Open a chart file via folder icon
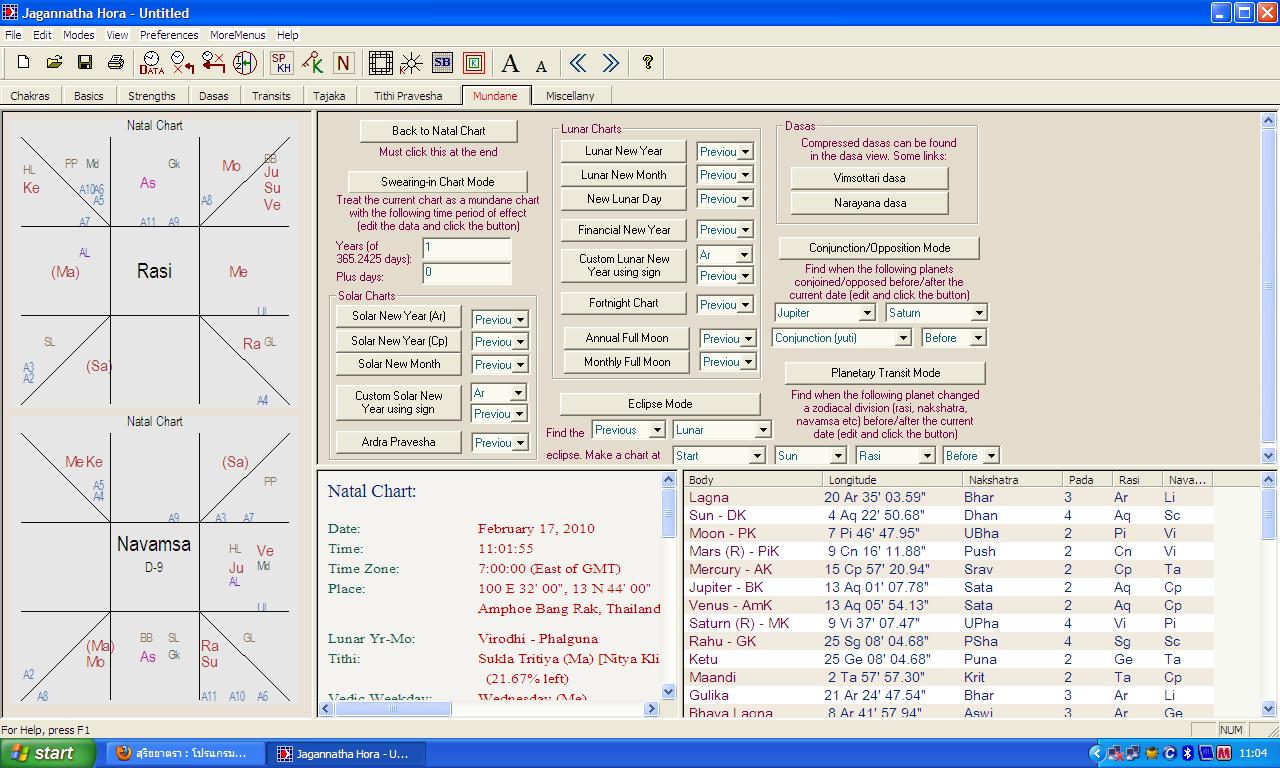Screen dimensions: 1280x768 pyautogui.click(x=54, y=63)
